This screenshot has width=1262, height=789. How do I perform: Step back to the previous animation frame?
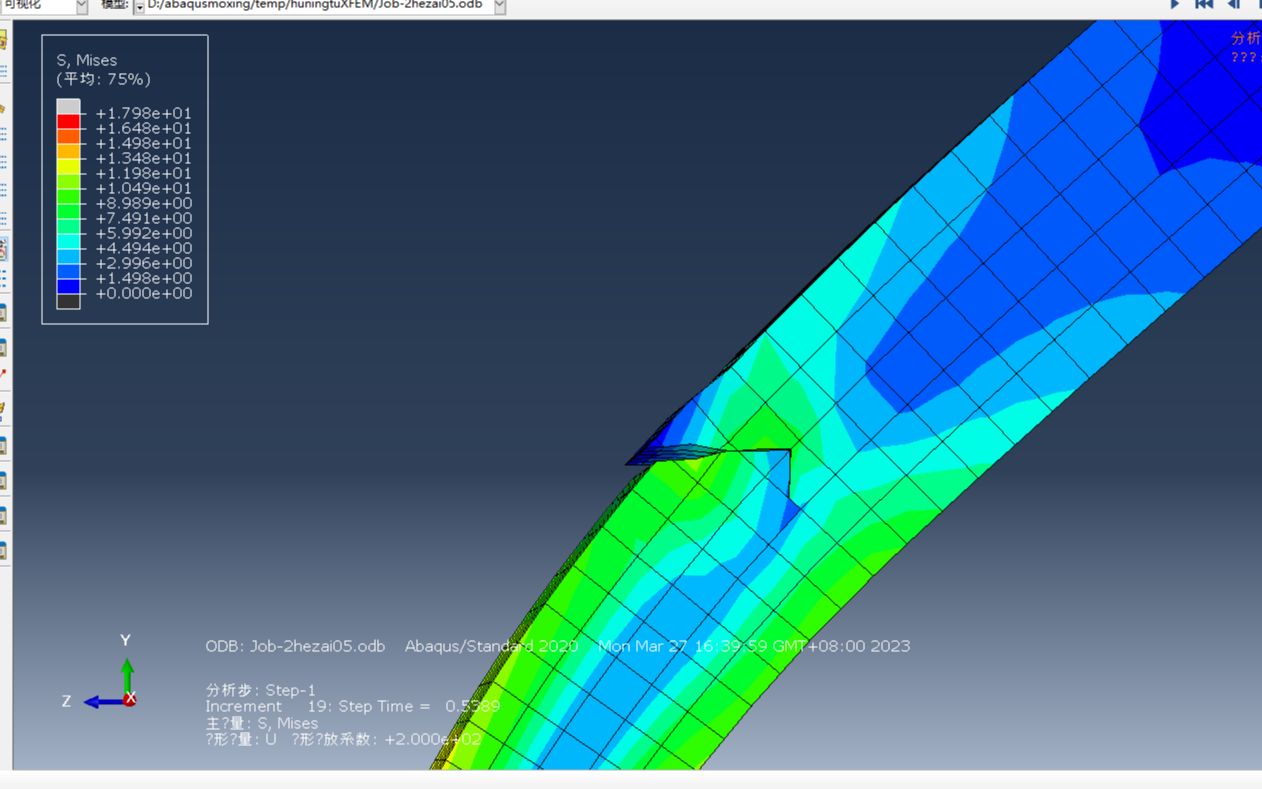point(1232,6)
